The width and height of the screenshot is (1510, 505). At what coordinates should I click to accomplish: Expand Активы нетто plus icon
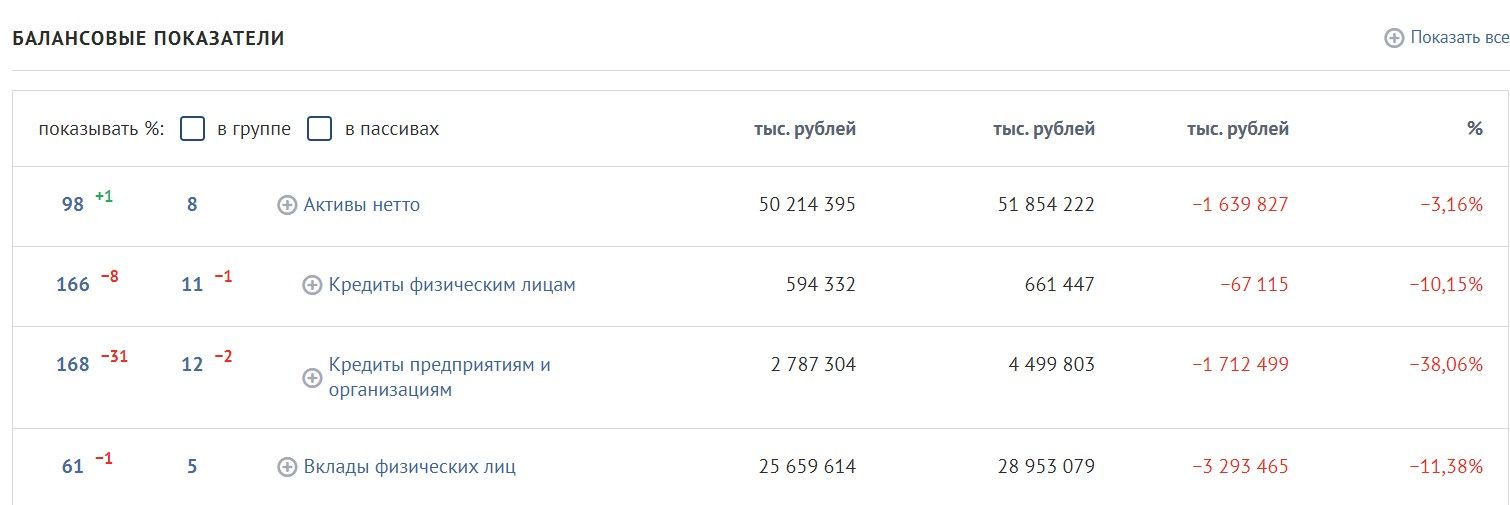coord(287,205)
